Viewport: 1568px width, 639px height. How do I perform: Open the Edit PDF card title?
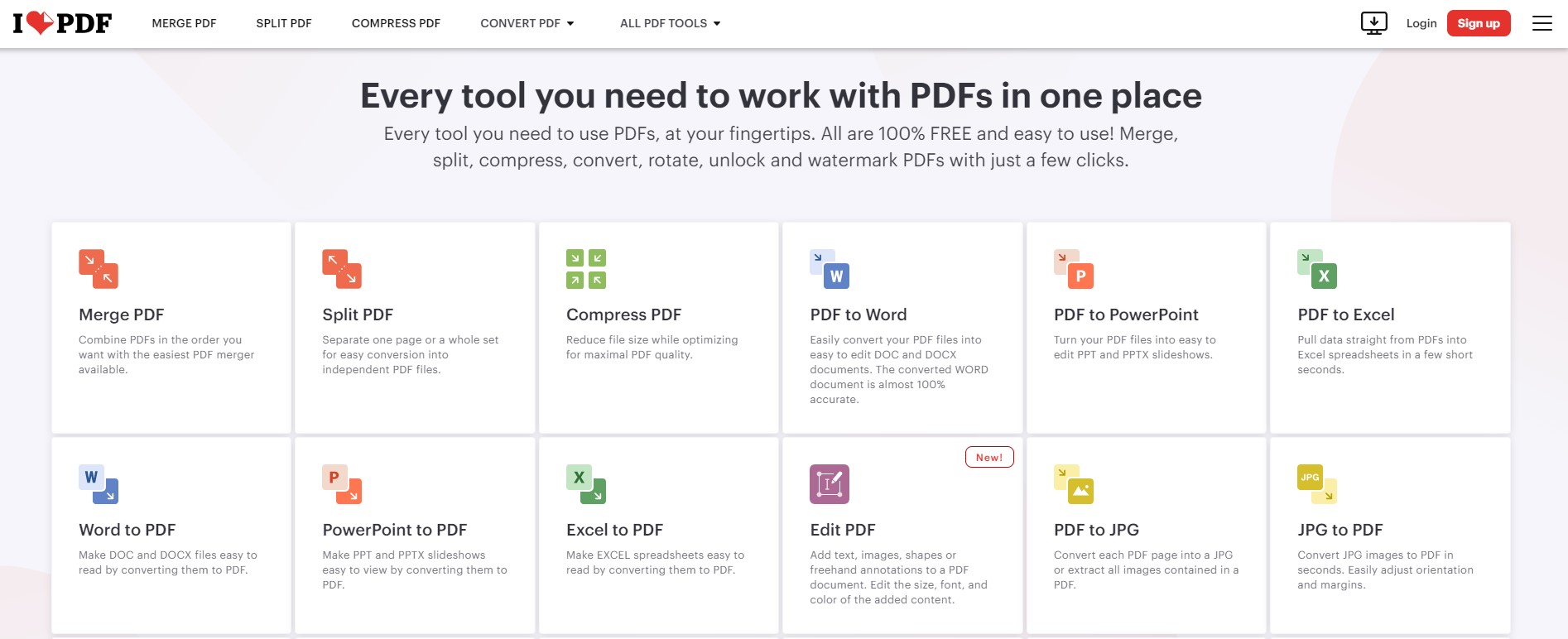point(843,530)
